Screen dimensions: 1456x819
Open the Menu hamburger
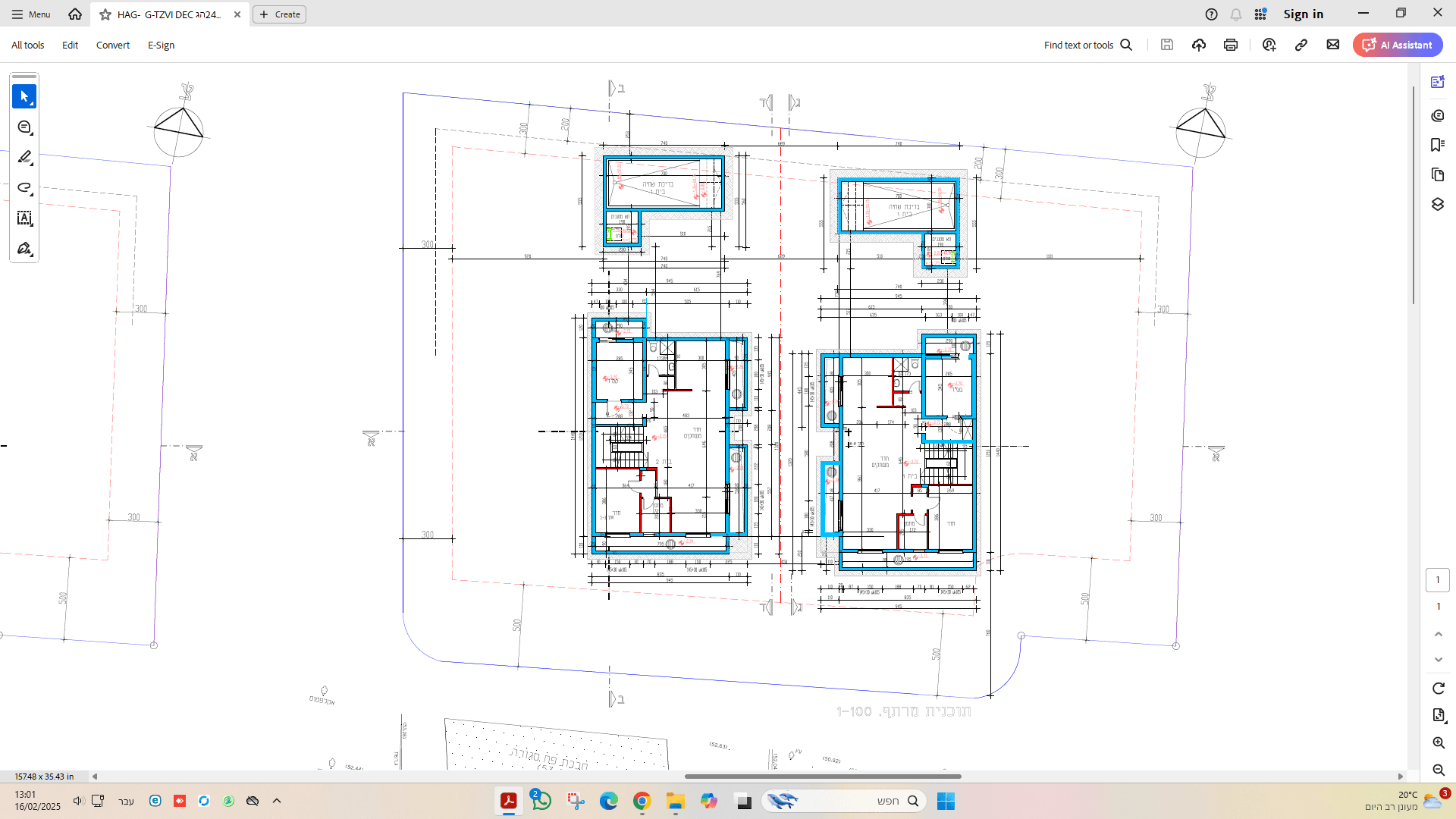(x=31, y=14)
